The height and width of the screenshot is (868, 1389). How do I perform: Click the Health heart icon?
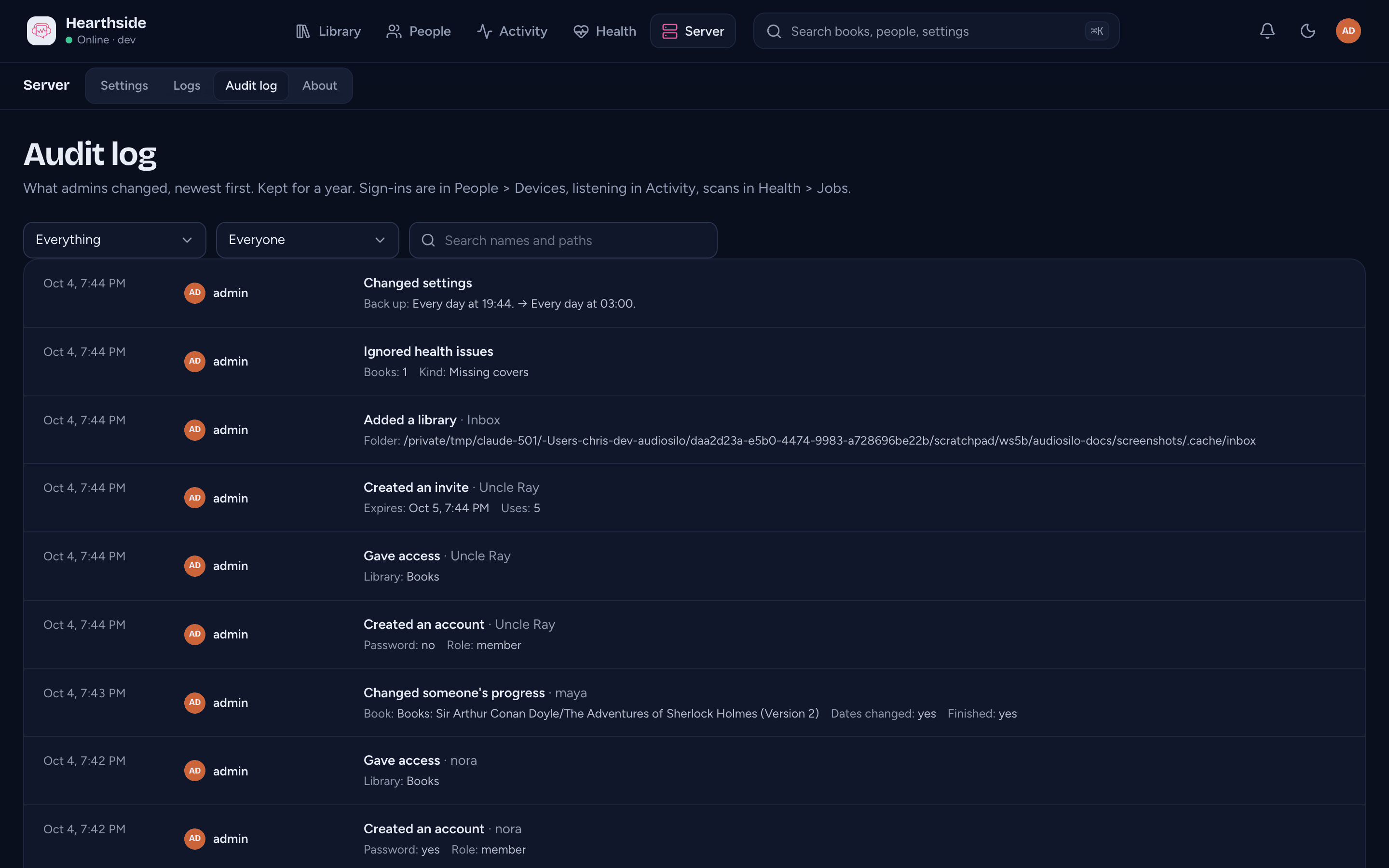(x=581, y=31)
